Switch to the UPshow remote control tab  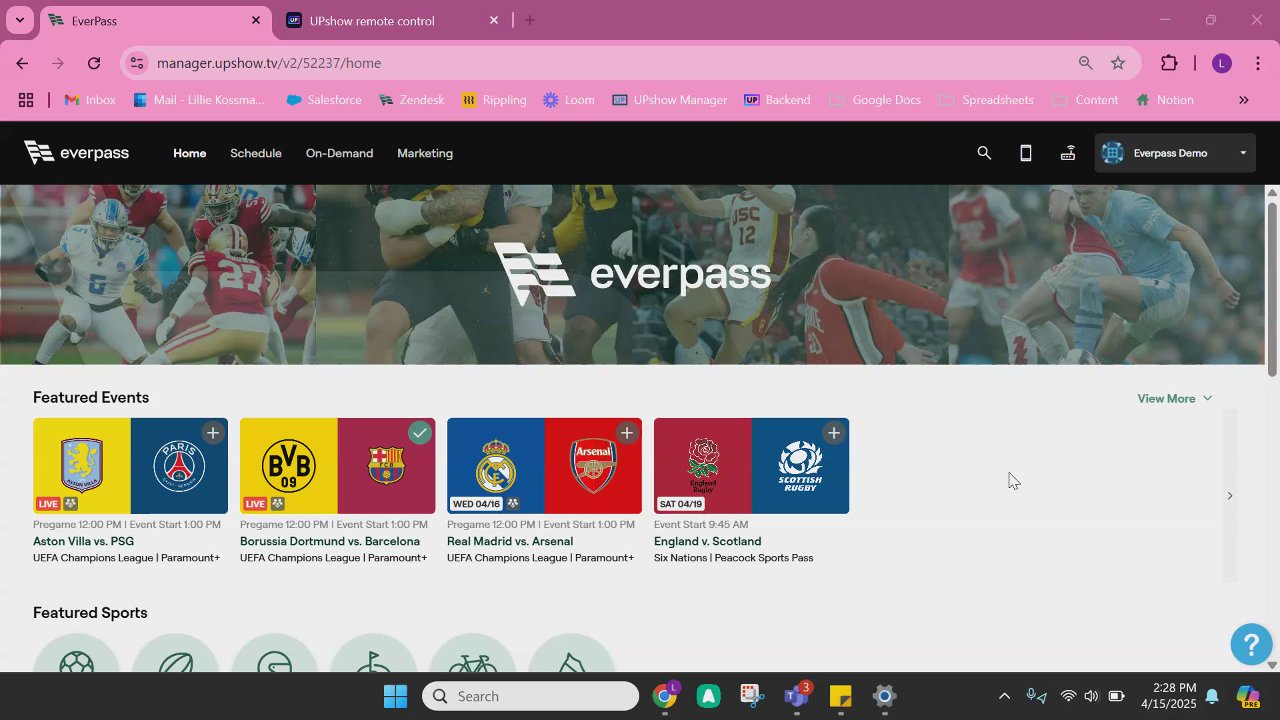(392, 20)
